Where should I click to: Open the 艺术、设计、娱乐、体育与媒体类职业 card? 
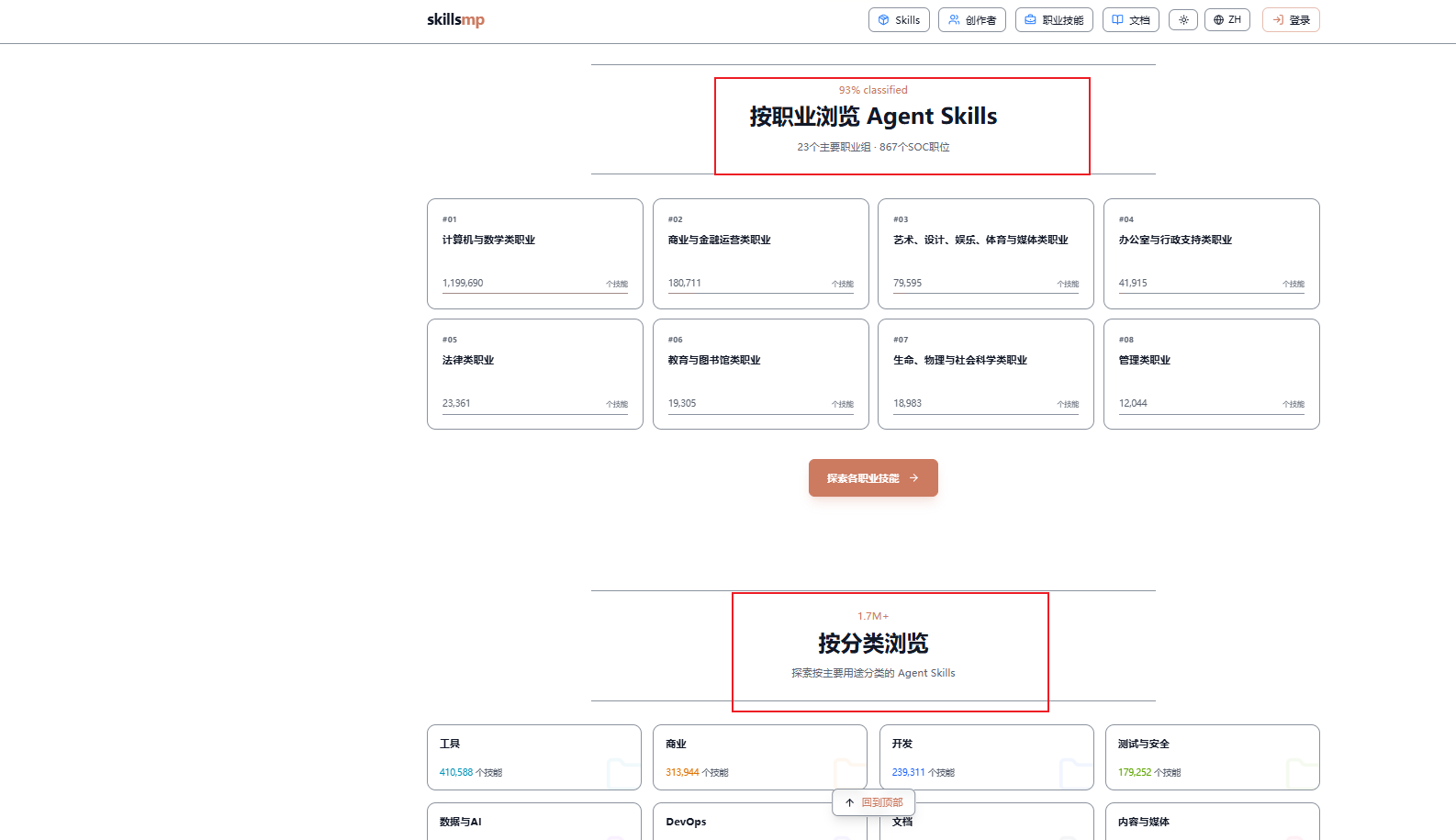pyautogui.click(x=986, y=253)
